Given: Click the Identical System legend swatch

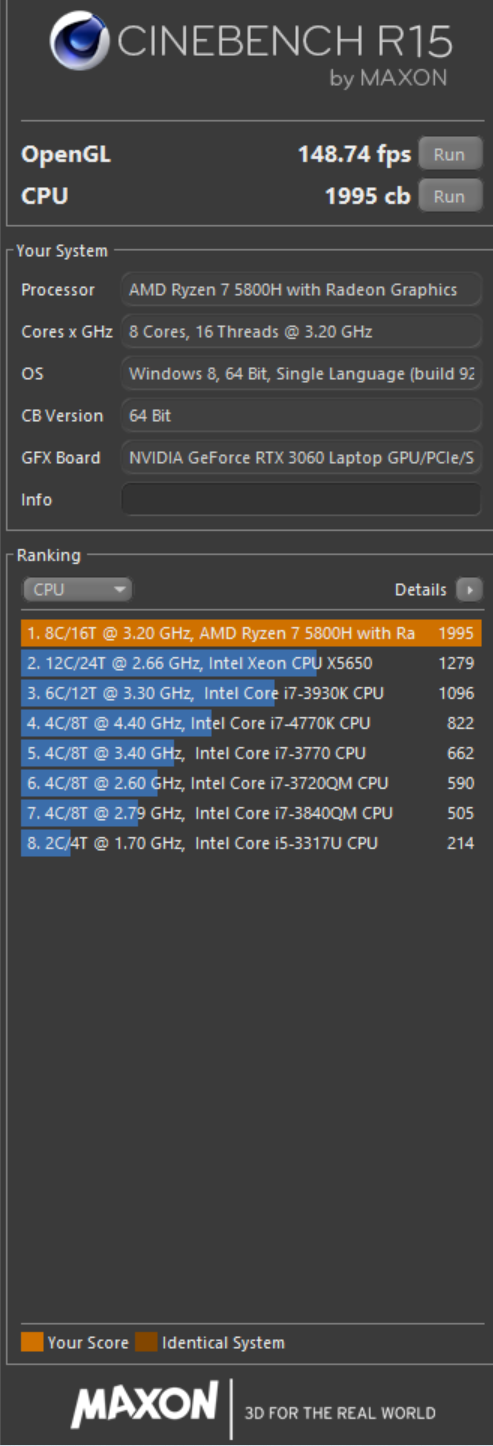Looking at the screenshot, I should [x=147, y=1342].
